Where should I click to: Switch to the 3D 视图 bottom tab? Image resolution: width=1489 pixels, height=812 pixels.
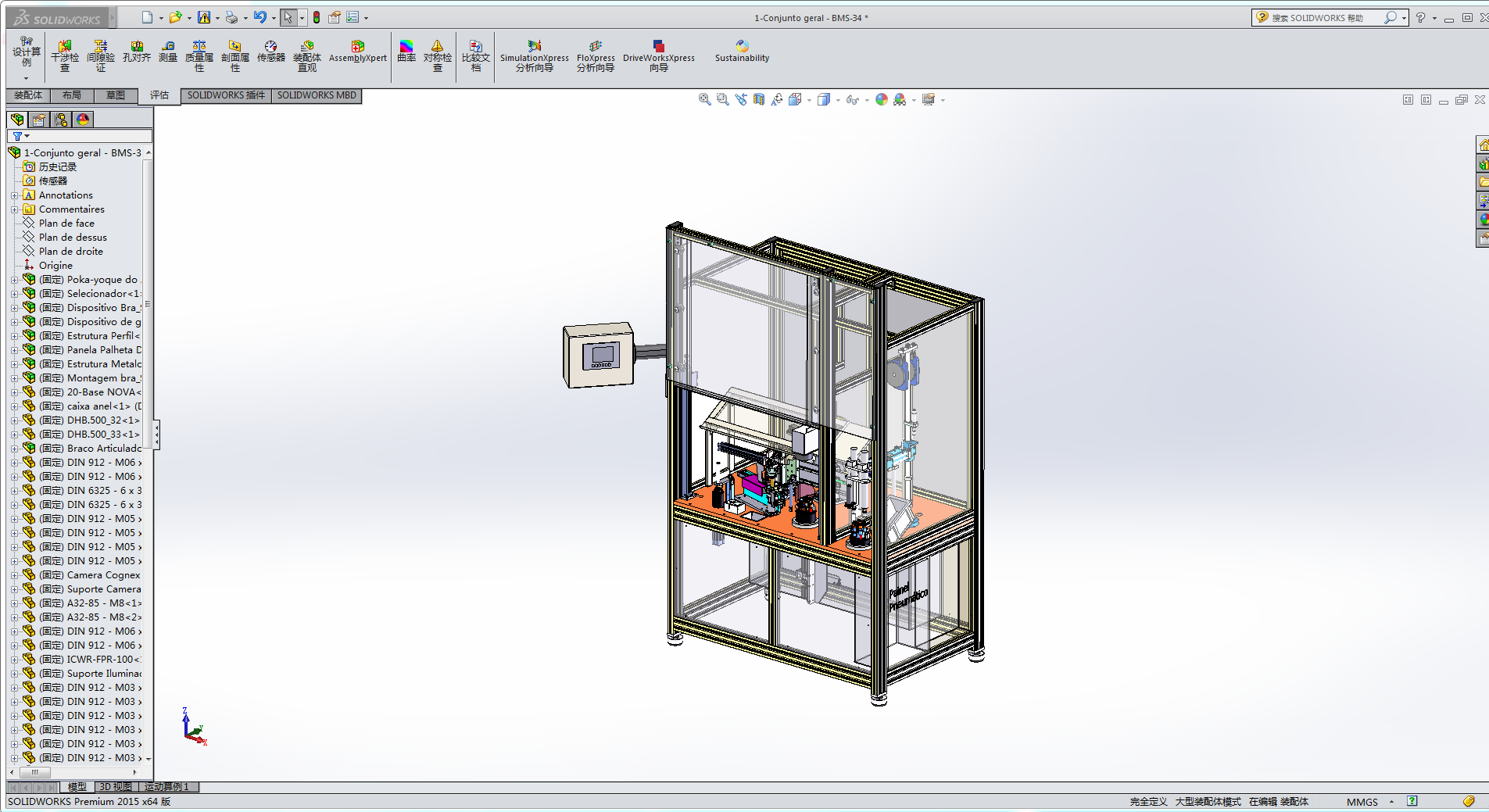coord(116,787)
